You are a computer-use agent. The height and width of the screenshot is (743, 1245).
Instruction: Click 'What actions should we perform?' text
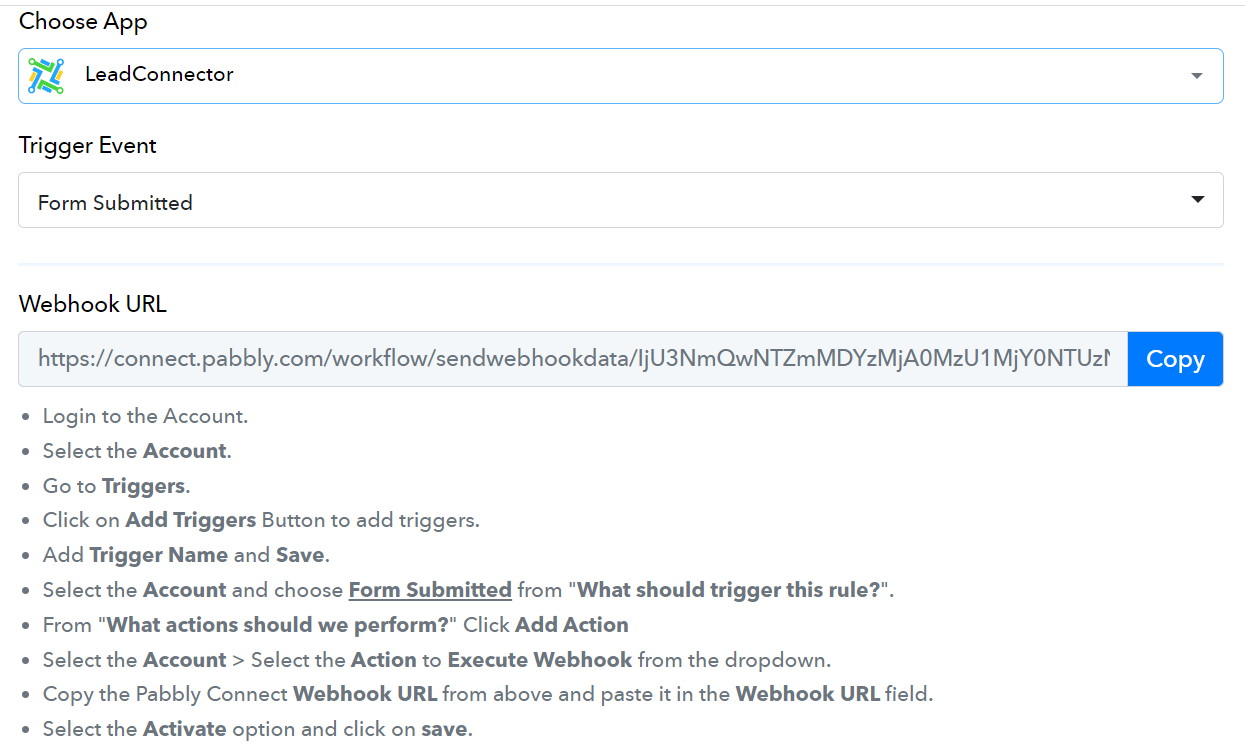[278, 625]
